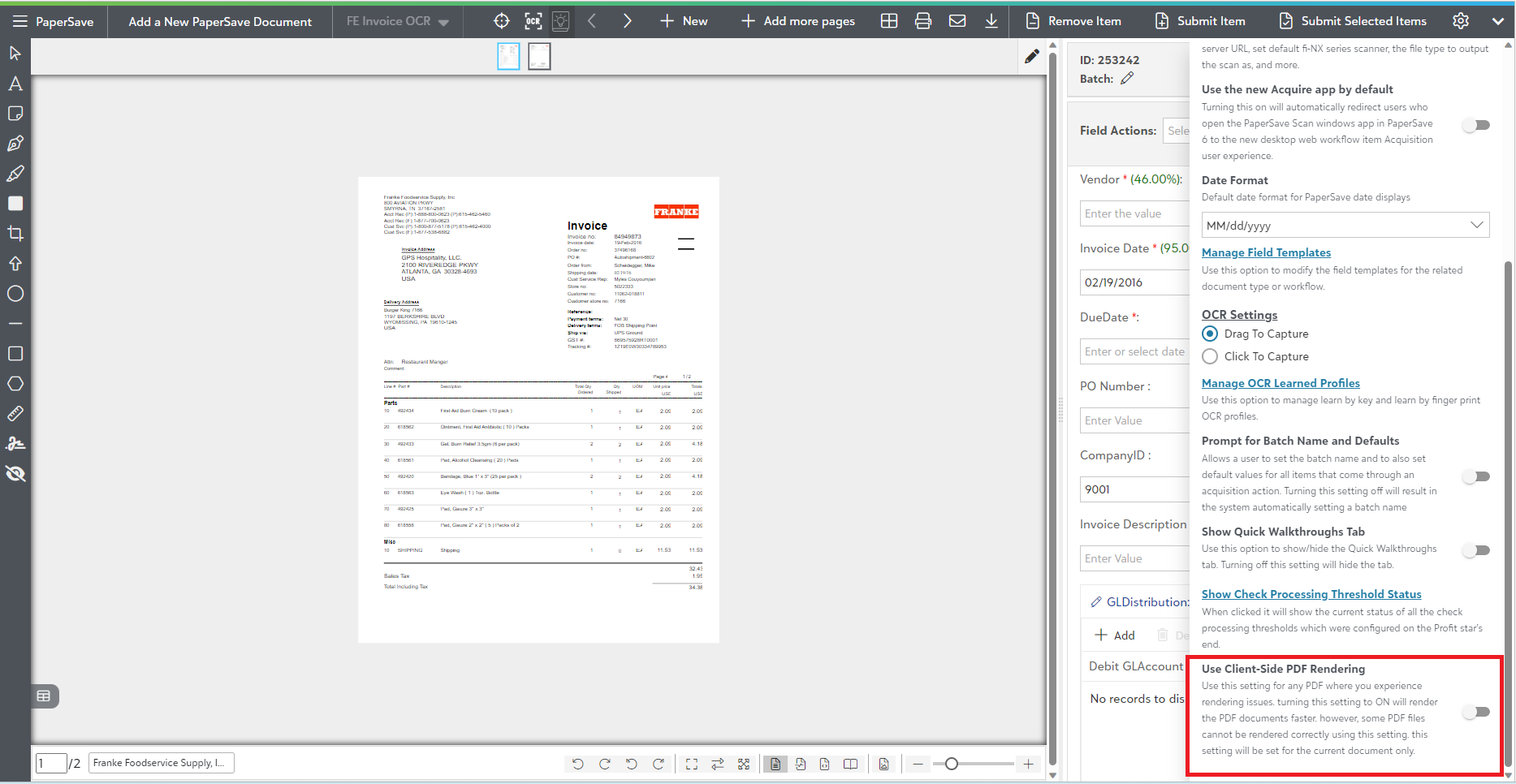The image size is (1516, 784).
Task: Click the OCR capture icon
Action: [x=533, y=21]
